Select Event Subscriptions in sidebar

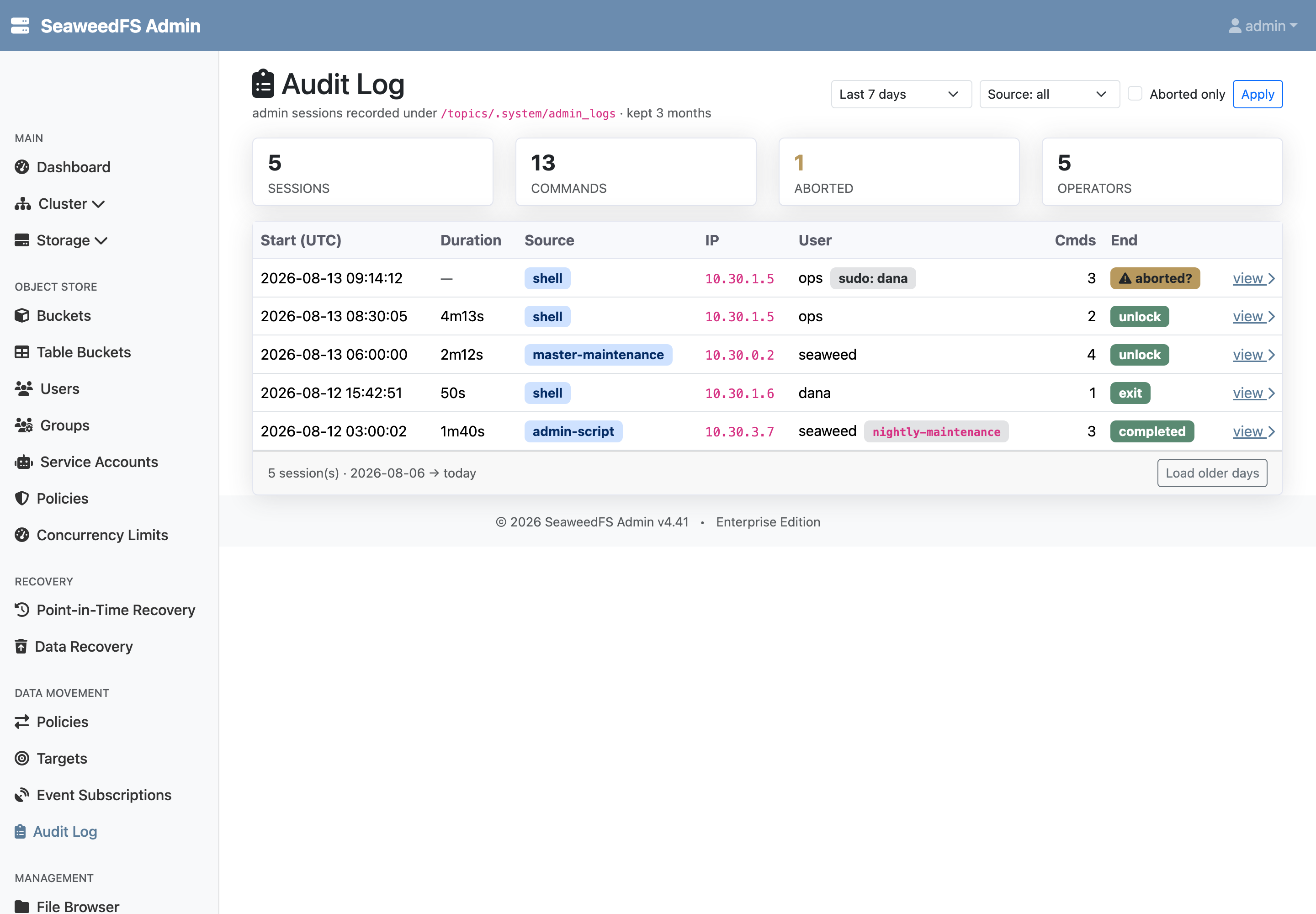pyautogui.click(x=104, y=795)
